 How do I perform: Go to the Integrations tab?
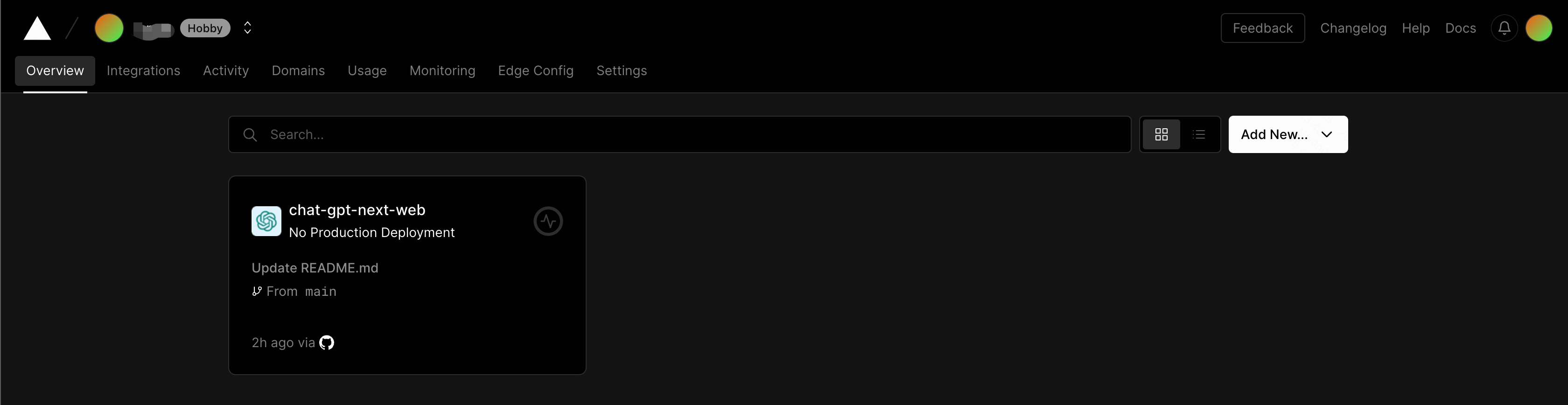tap(144, 70)
